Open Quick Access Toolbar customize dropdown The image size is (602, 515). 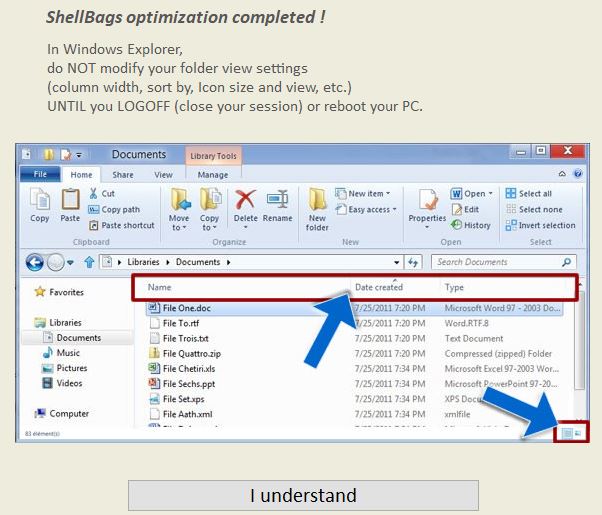coord(79,155)
